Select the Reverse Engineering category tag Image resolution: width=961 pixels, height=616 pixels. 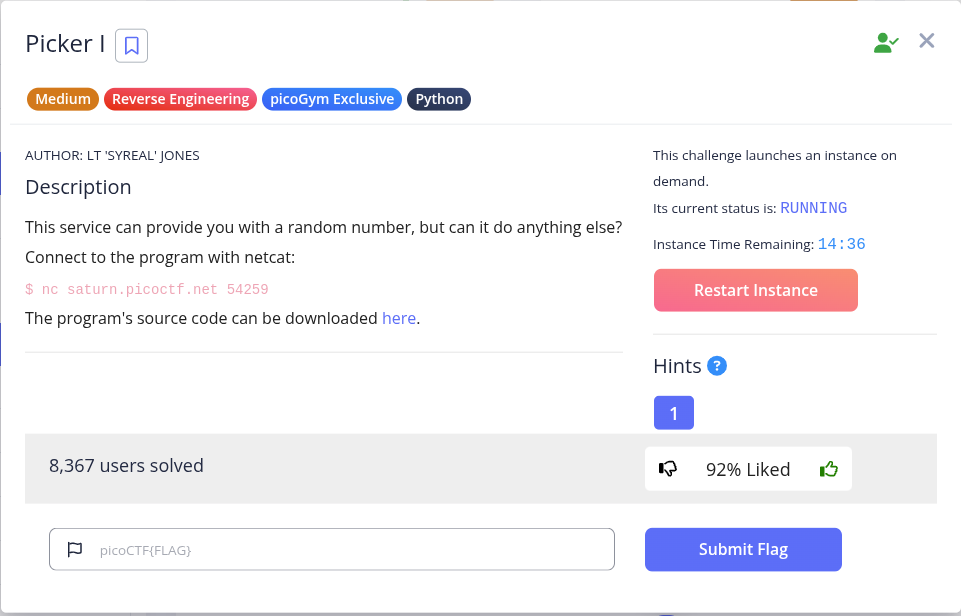(180, 99)
